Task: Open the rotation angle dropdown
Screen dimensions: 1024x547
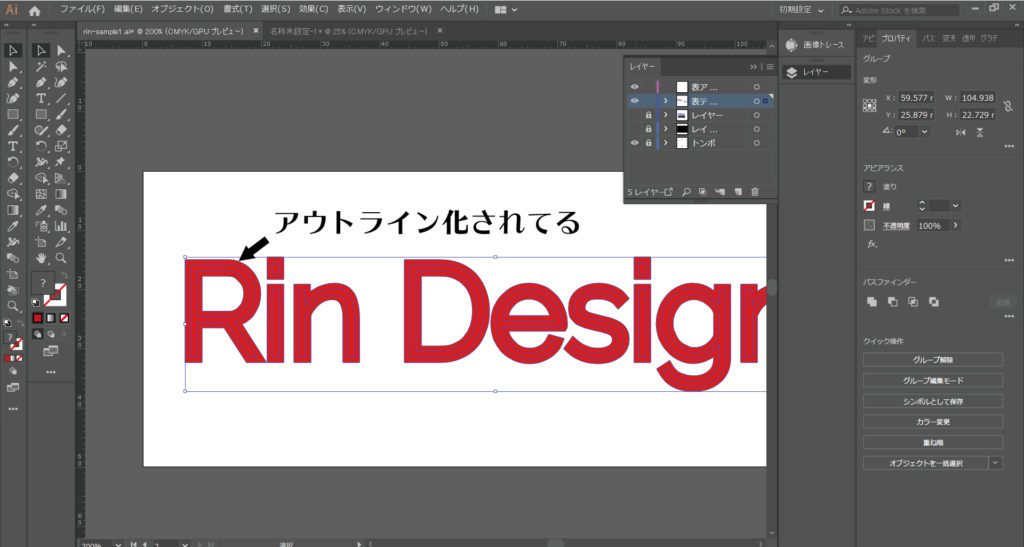Action: [x=925, y=131]
